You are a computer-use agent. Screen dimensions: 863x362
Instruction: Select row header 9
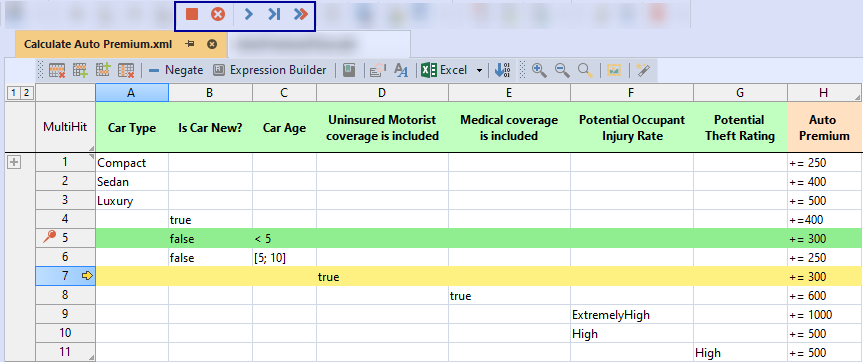[x=65, y=315]
